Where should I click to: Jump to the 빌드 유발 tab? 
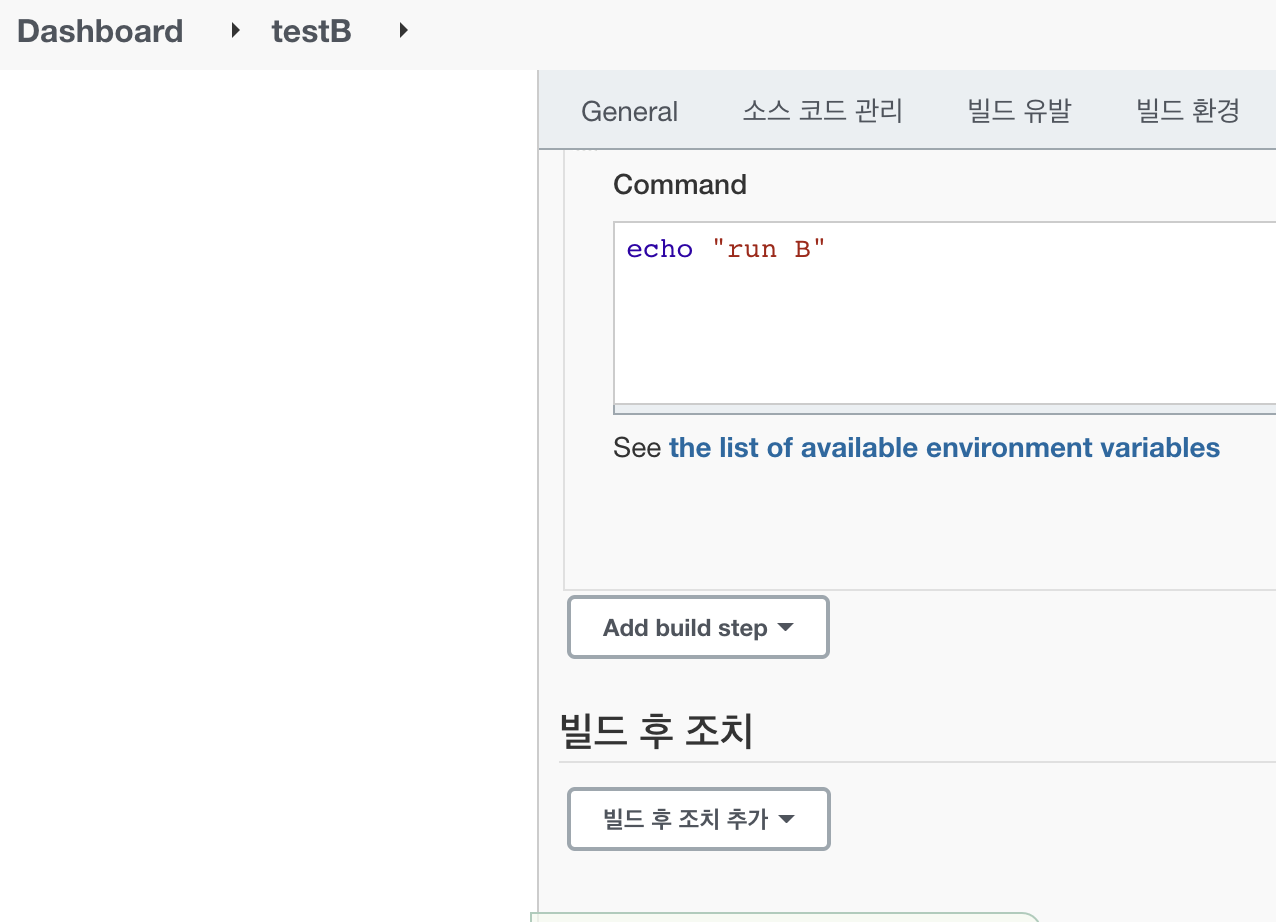click(x=1019, y=111)
